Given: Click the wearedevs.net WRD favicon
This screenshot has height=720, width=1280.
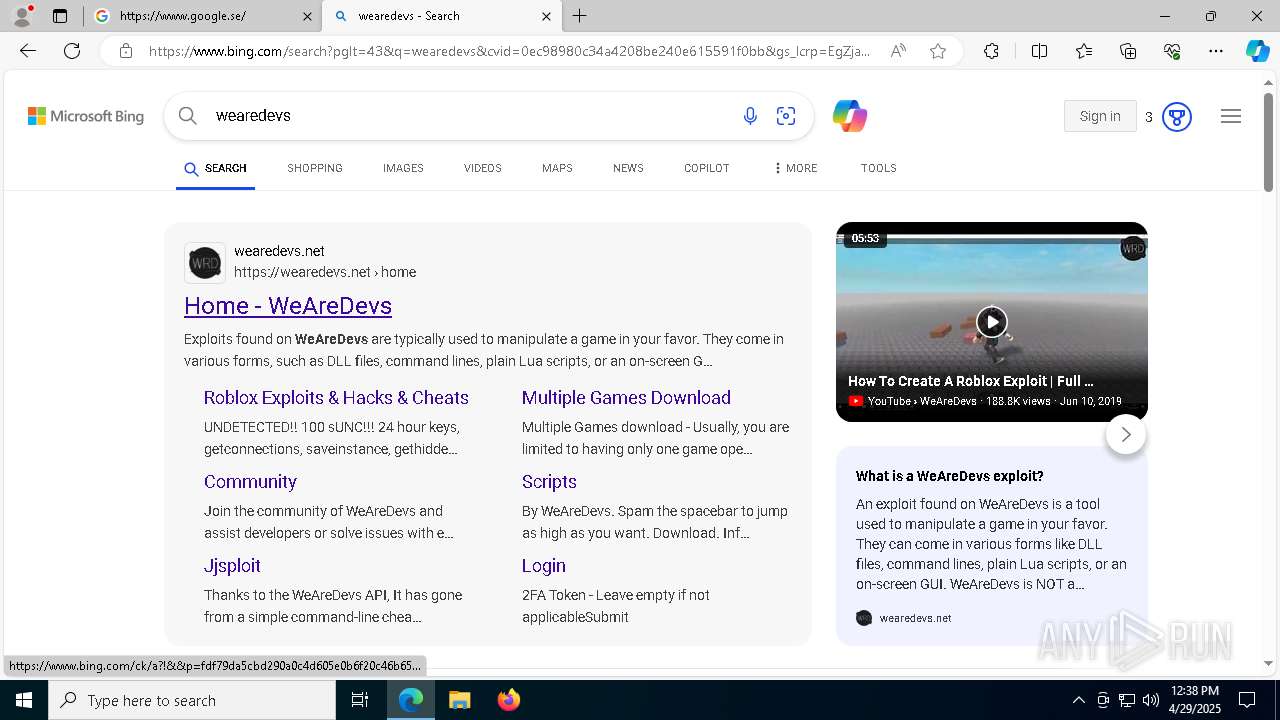Looking at the screenshot, I should 205,263.
